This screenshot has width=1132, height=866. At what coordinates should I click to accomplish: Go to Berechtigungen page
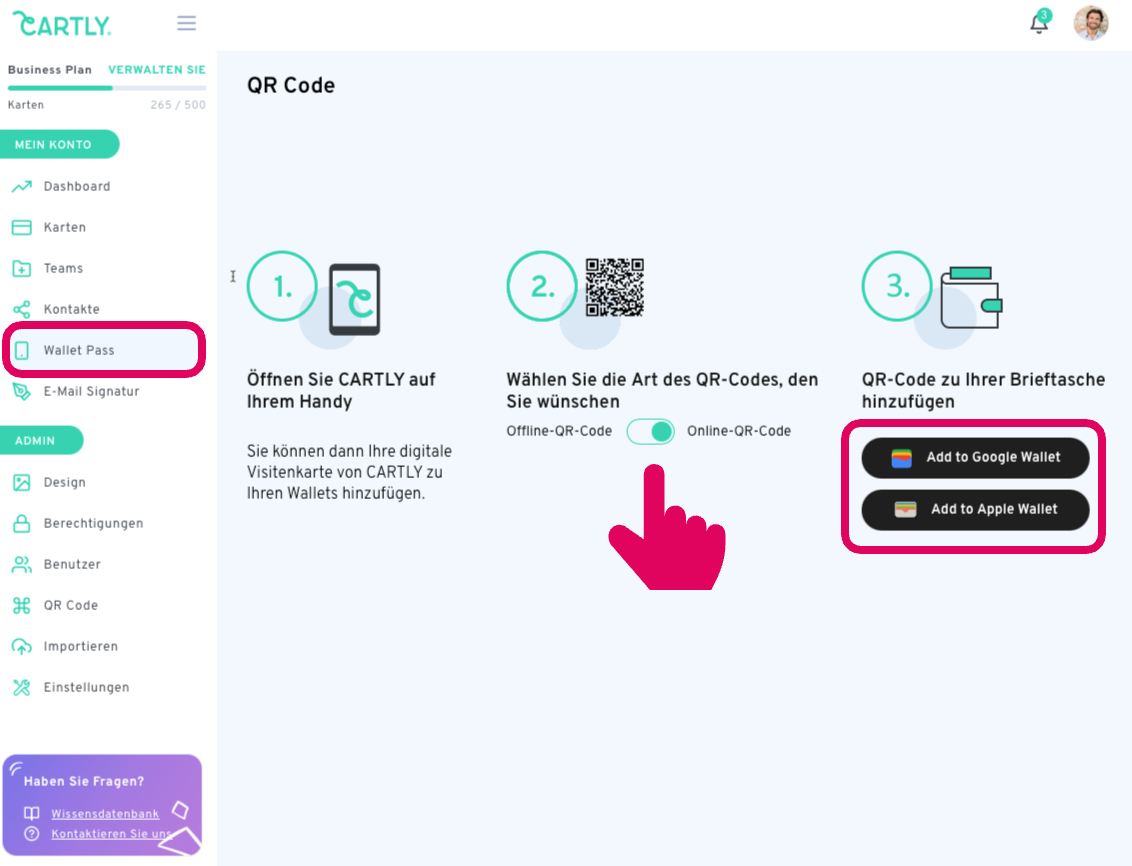point(93,524)
